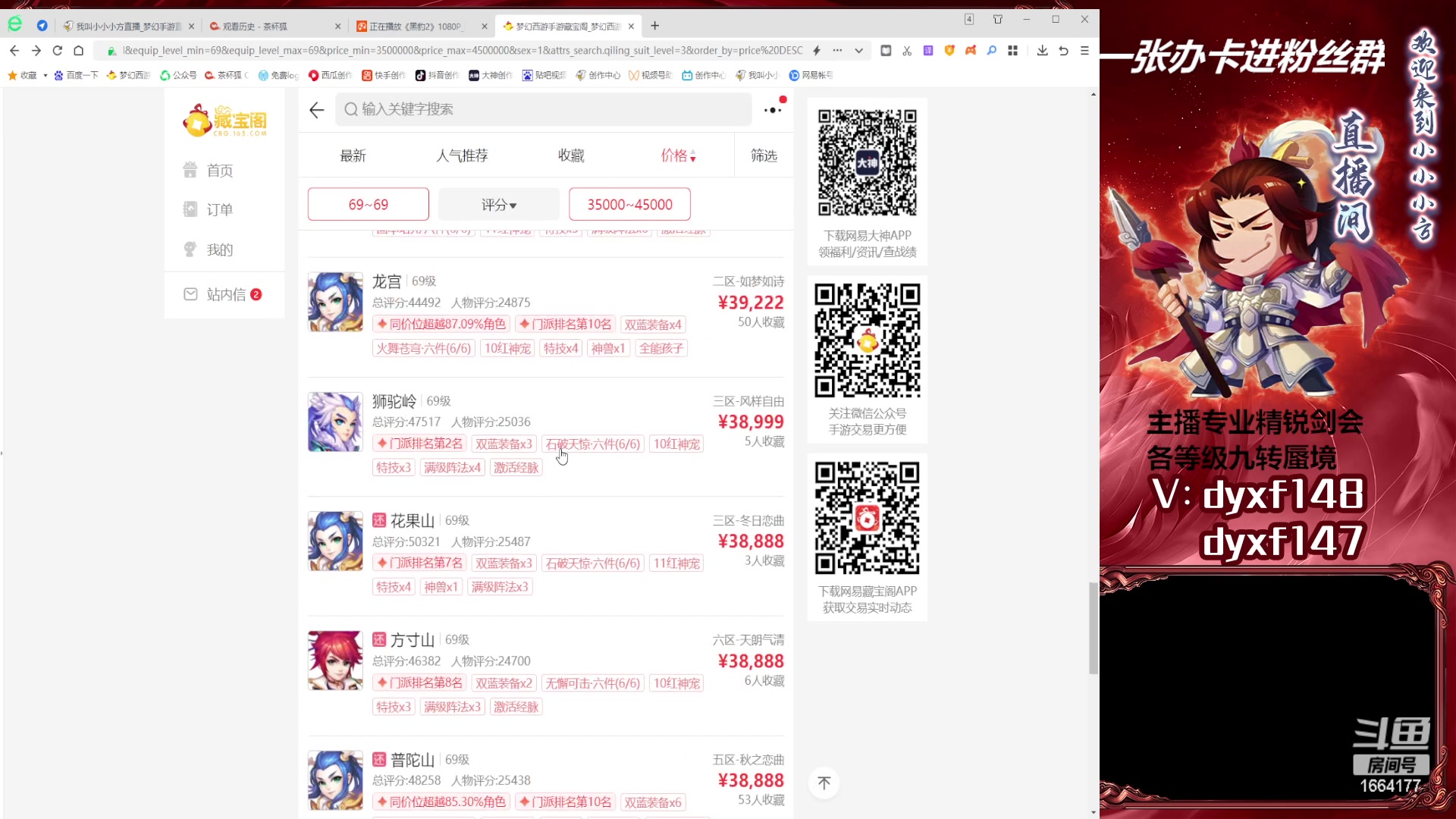Click the 还 badge on 普陀山
1456x819 pixels.
tap(379, 759)
